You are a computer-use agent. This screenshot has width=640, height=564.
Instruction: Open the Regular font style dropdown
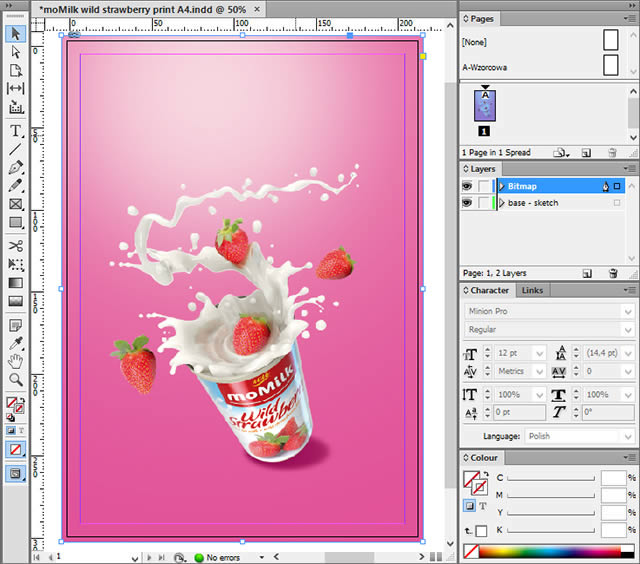[x=628, y=329]
